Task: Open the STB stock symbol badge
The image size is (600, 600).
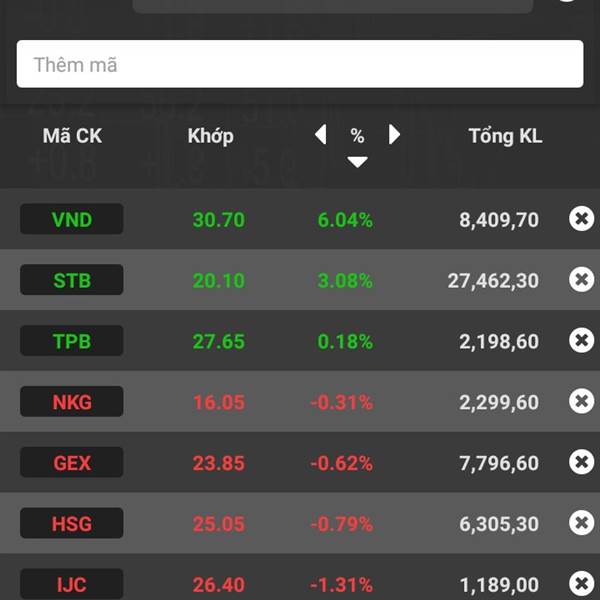Action: [72, 280]
